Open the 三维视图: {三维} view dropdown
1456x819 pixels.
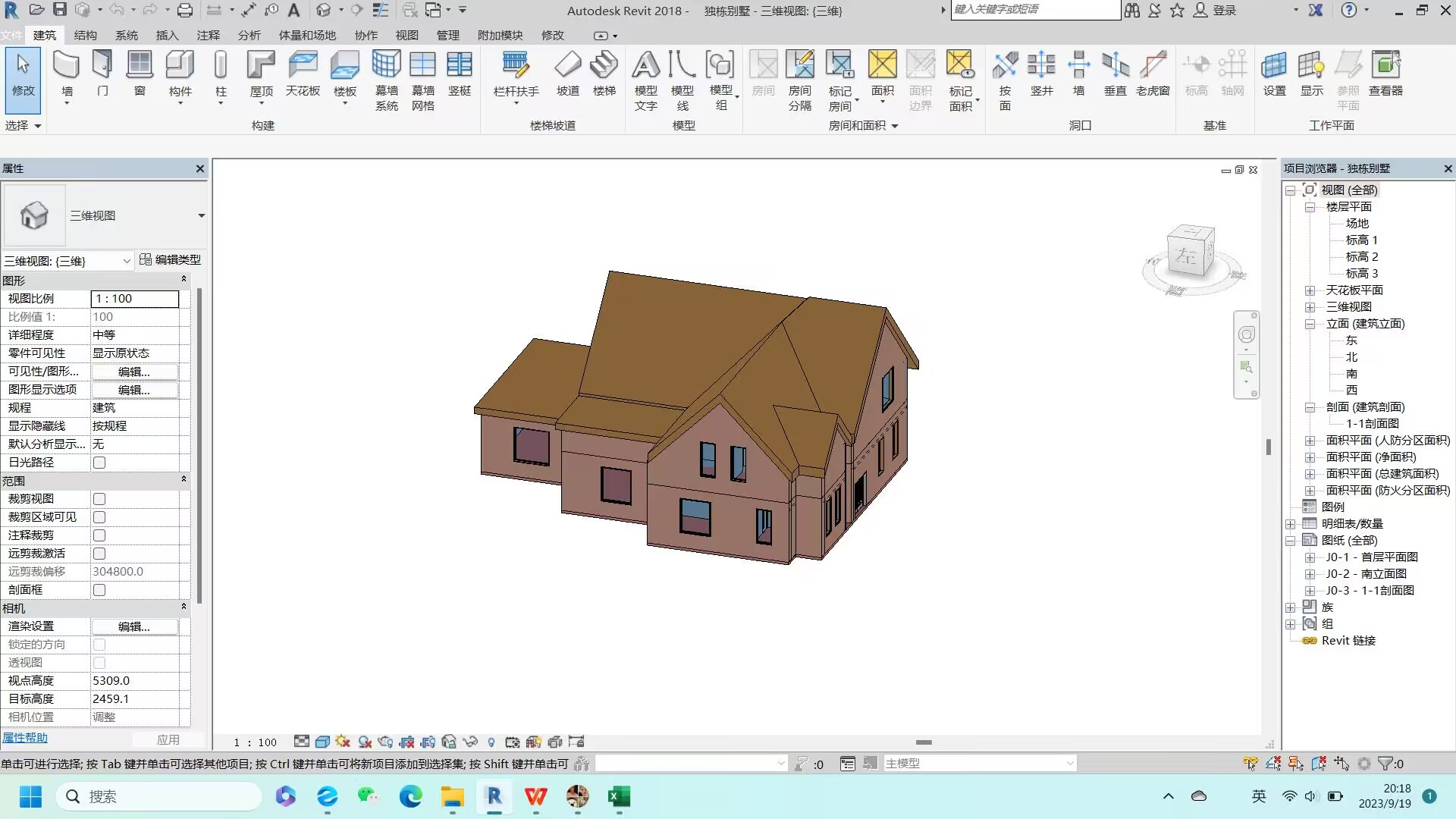tap(126, 261)
